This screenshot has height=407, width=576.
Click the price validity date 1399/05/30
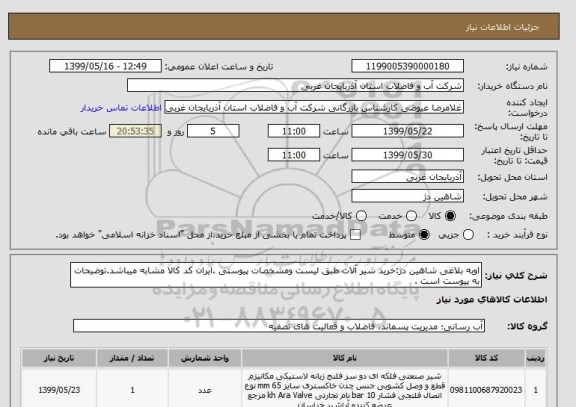point(407,155)
